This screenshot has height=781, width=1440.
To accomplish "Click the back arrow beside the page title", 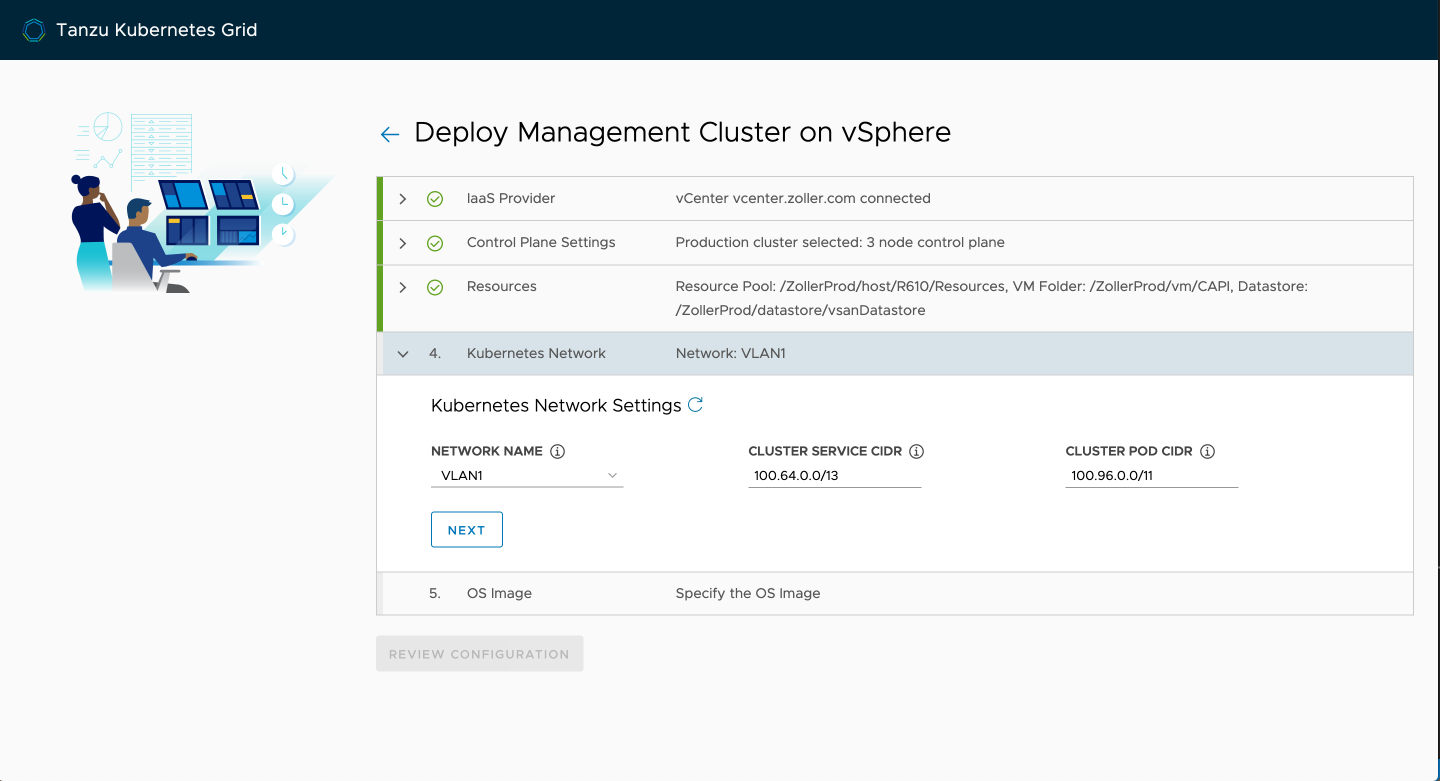I will (x=390, y=134).
